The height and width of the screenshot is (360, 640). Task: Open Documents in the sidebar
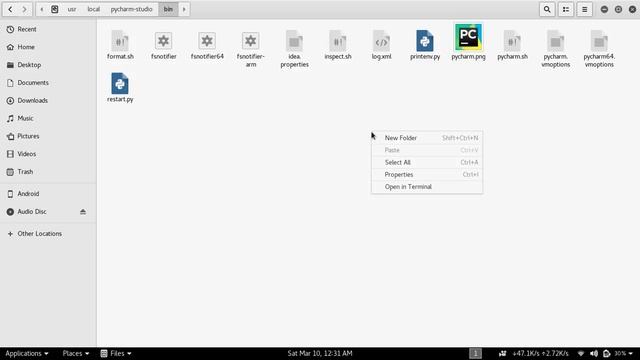point(48,83)
